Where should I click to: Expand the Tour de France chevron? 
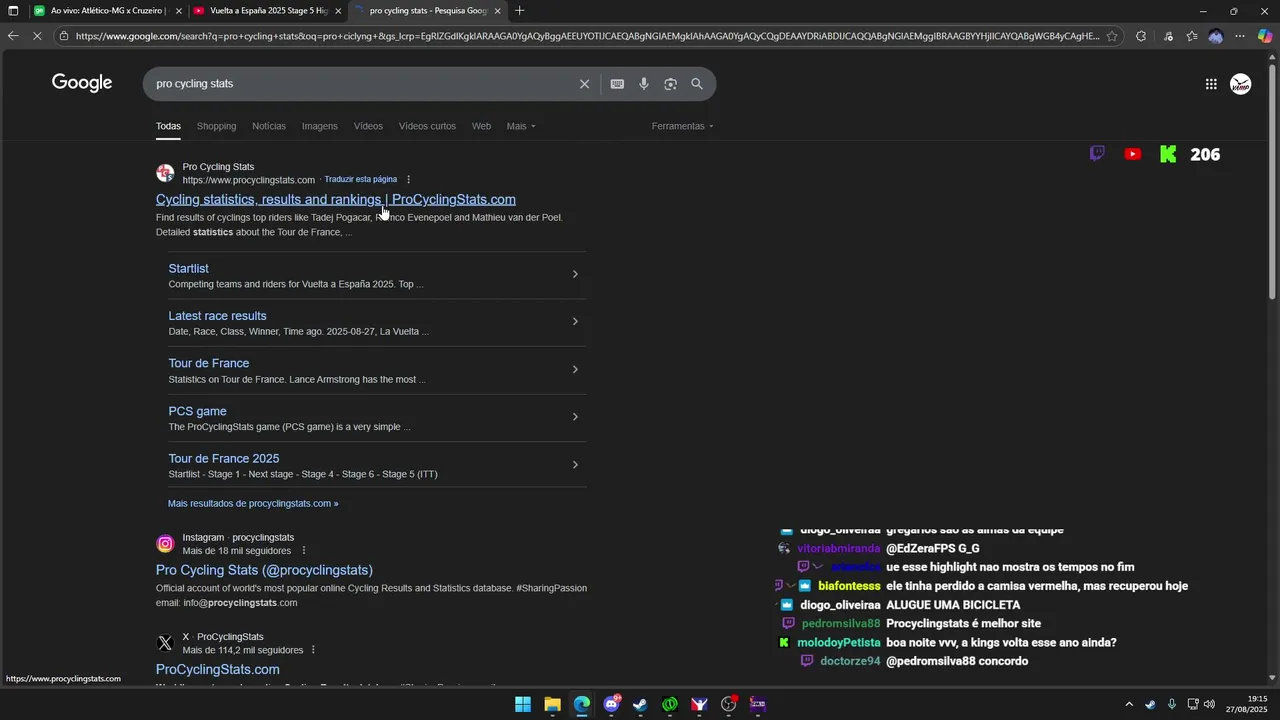pos(575,369)
